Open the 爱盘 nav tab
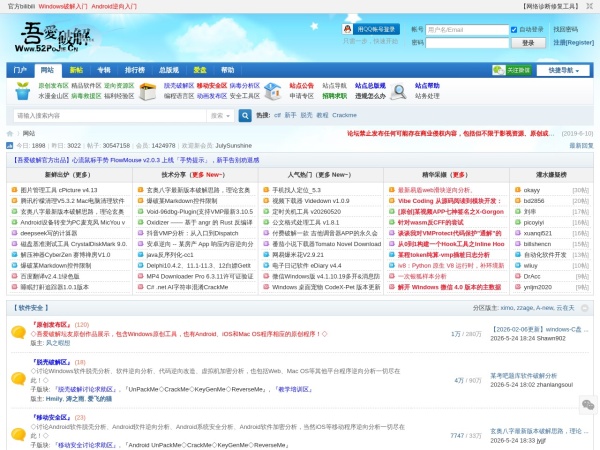Screen dimensions: 600x450 coord(200,70)
